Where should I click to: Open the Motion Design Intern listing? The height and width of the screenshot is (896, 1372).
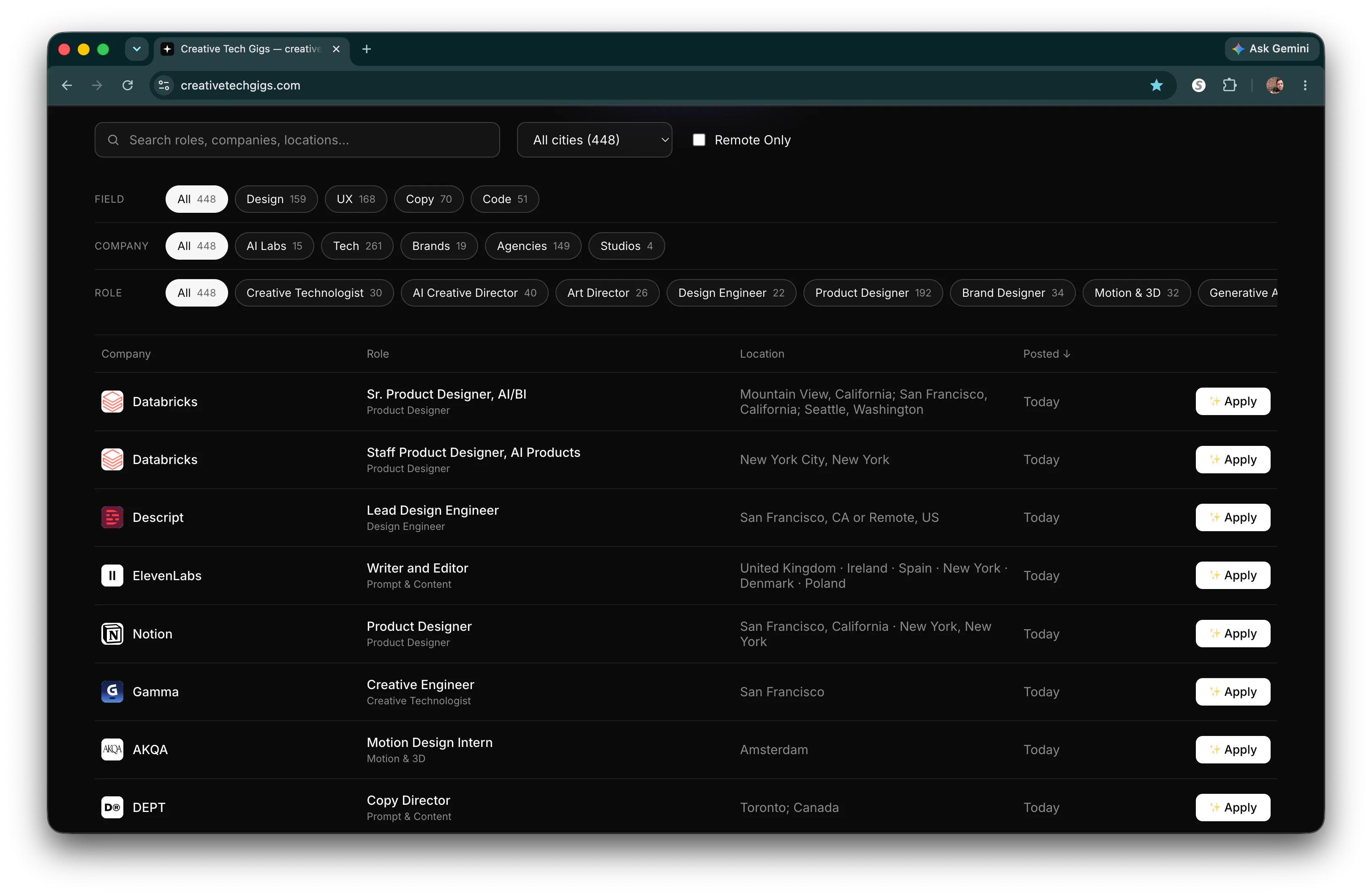click(x=430, y=742)
